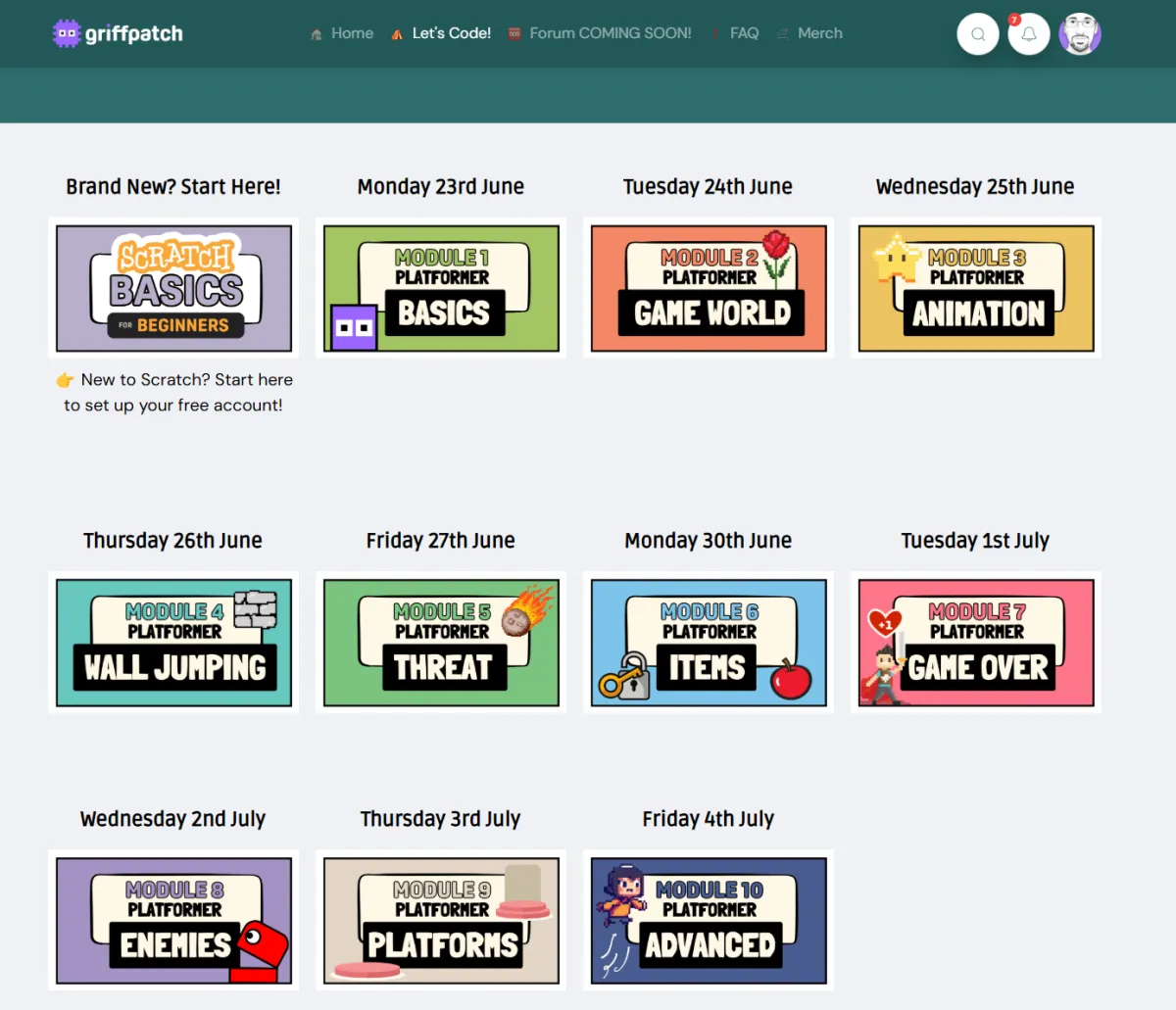The image size is (1176, 1010).
Task: Open the notifications bell icon
Action: pos(1029,34)
